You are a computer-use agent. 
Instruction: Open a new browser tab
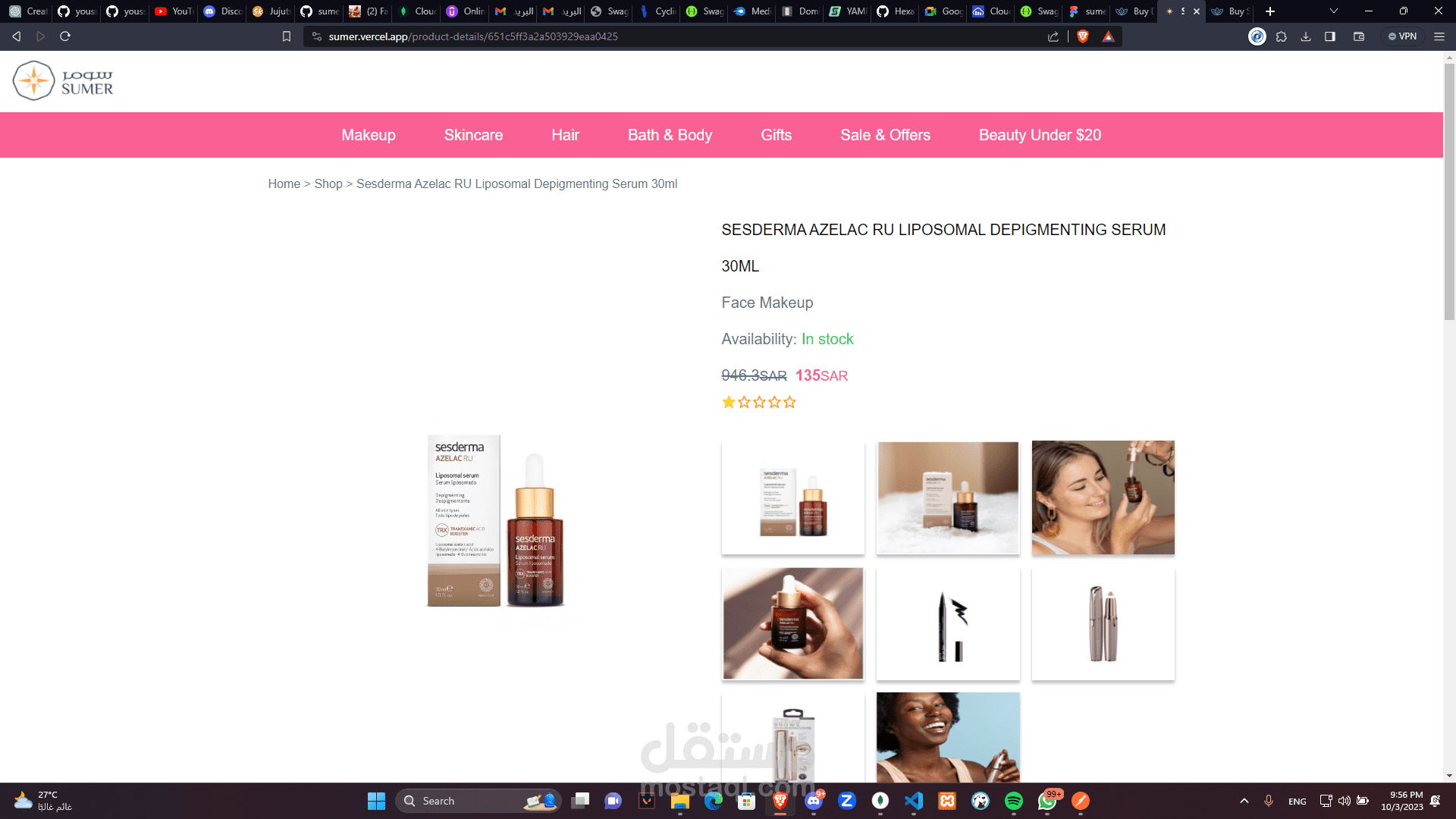click(1270, 11)
